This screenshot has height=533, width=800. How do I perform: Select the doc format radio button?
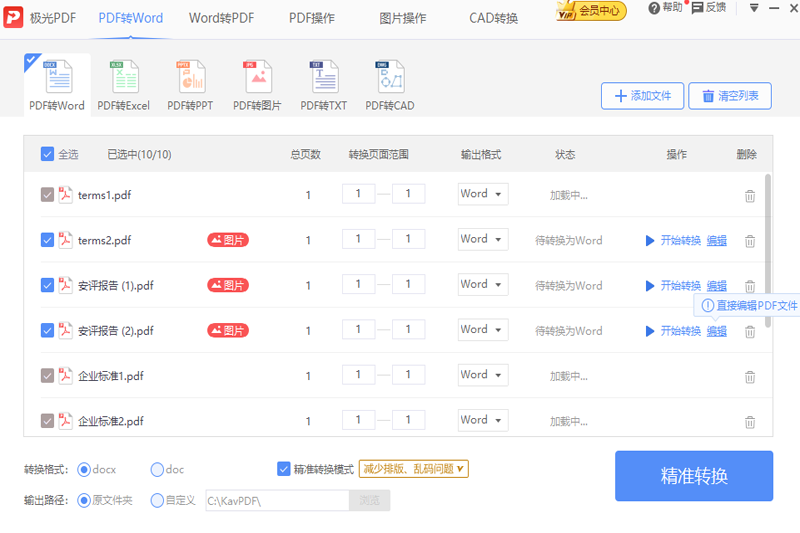[x=158, y=469]
